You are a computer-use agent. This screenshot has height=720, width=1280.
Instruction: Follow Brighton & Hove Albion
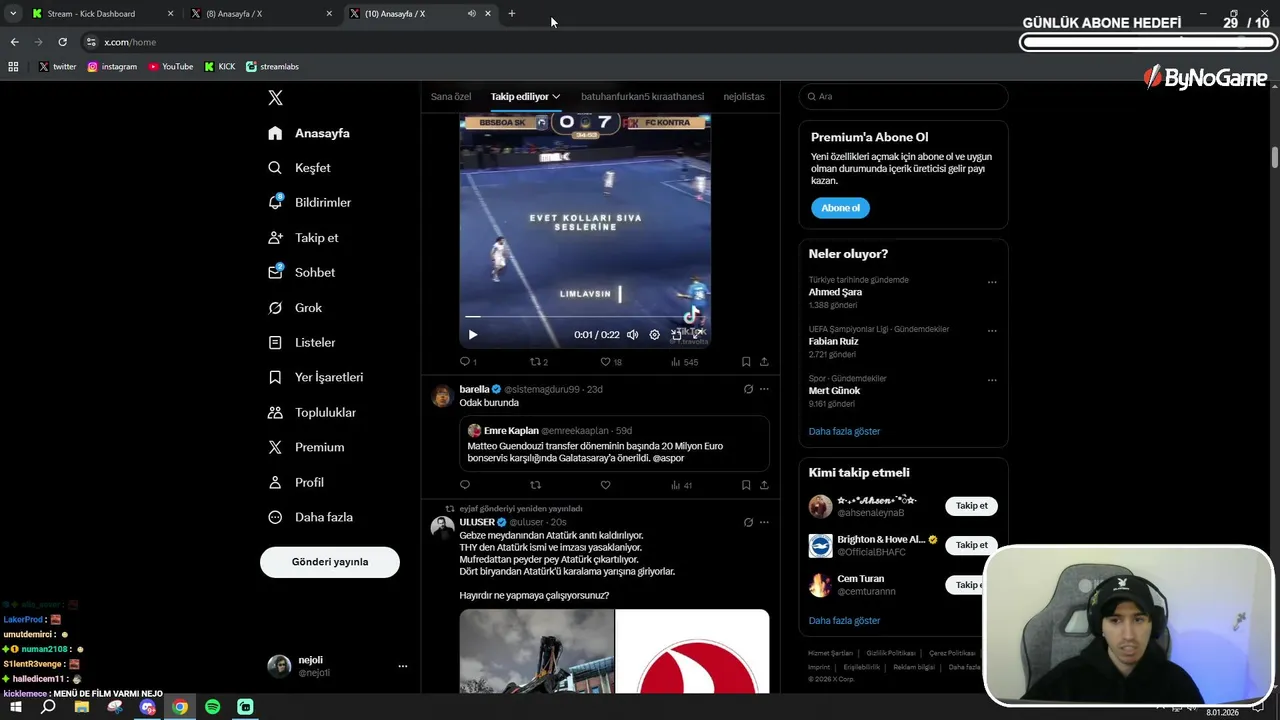pos(971,545)
